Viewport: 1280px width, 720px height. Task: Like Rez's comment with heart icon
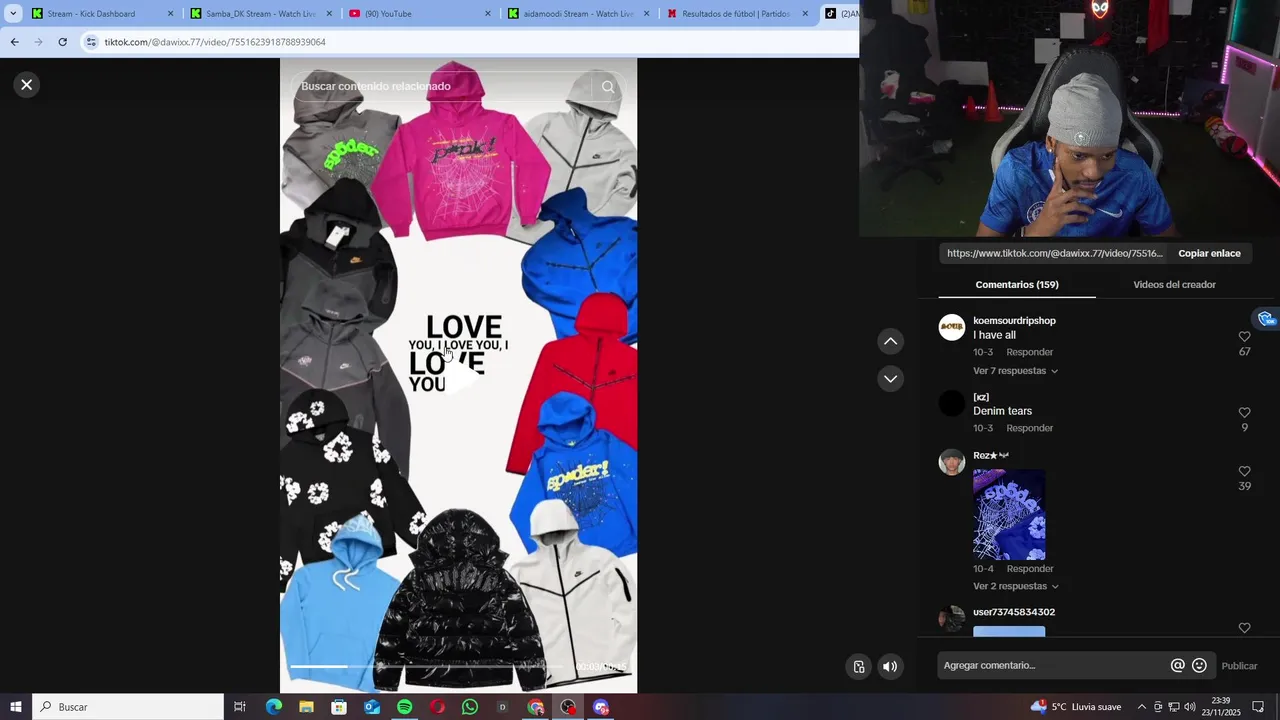(1244, 471)
